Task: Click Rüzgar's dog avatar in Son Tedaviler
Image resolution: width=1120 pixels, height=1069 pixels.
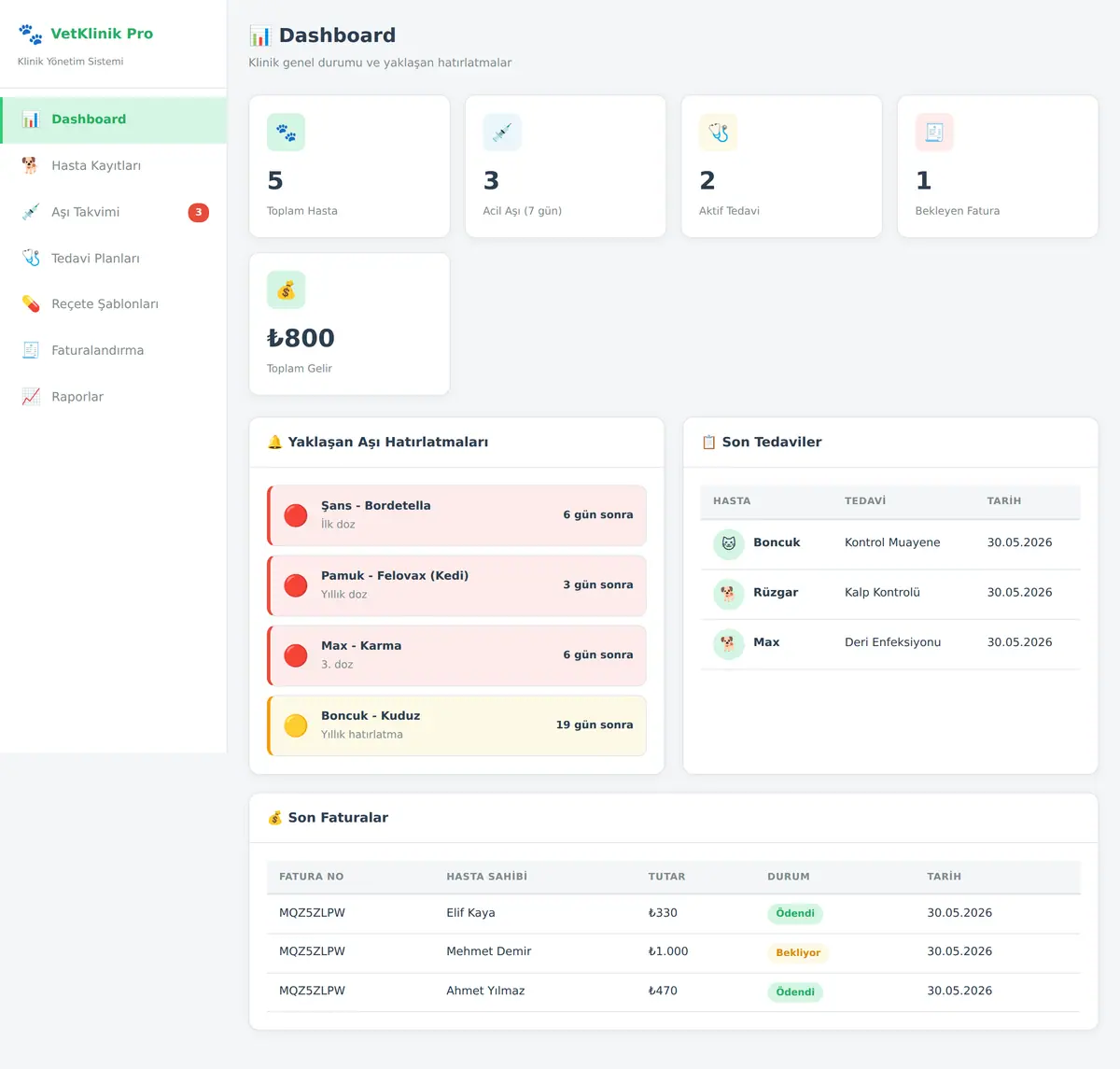Action: (729, 593)
